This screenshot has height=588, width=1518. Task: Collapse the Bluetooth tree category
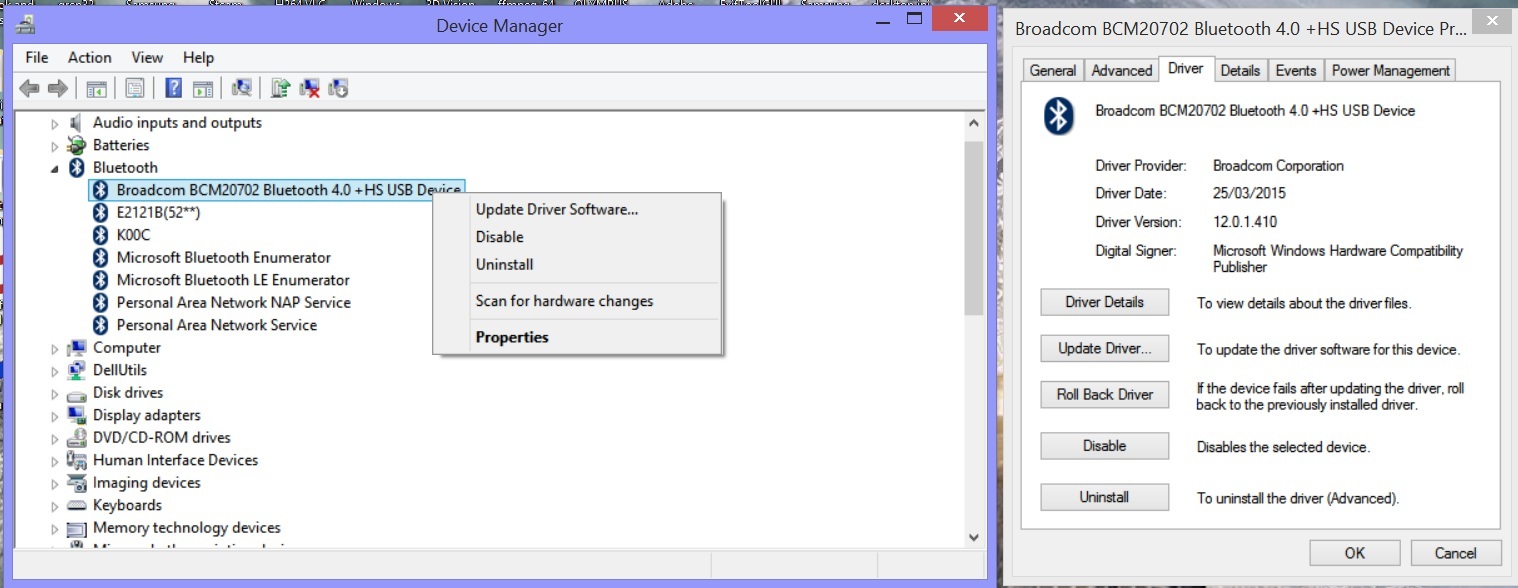(55, 168)
